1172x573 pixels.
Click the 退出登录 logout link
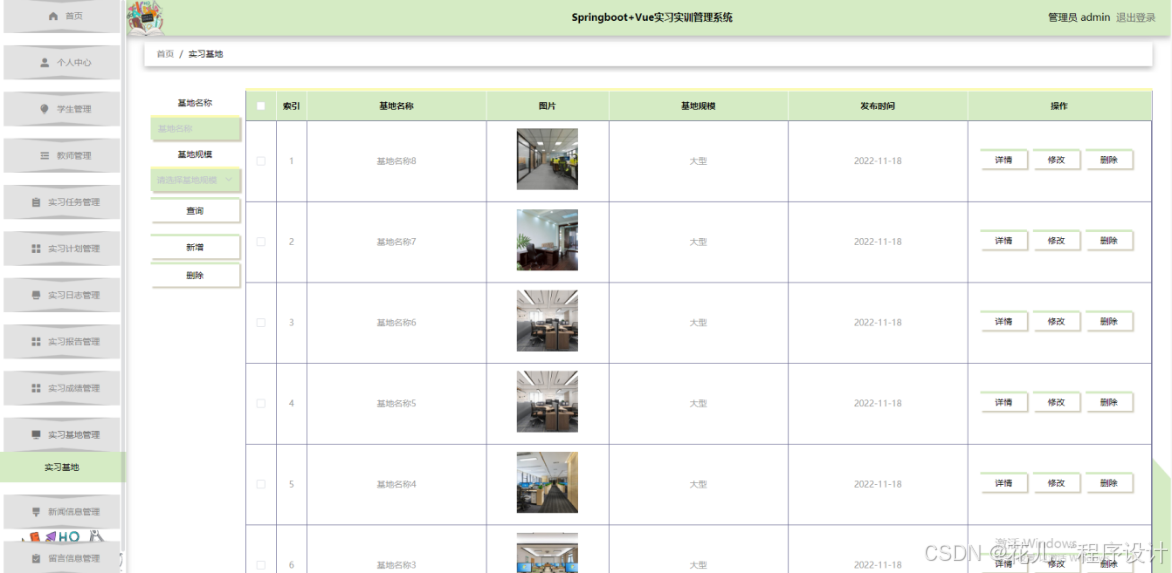coord(1135,18)
